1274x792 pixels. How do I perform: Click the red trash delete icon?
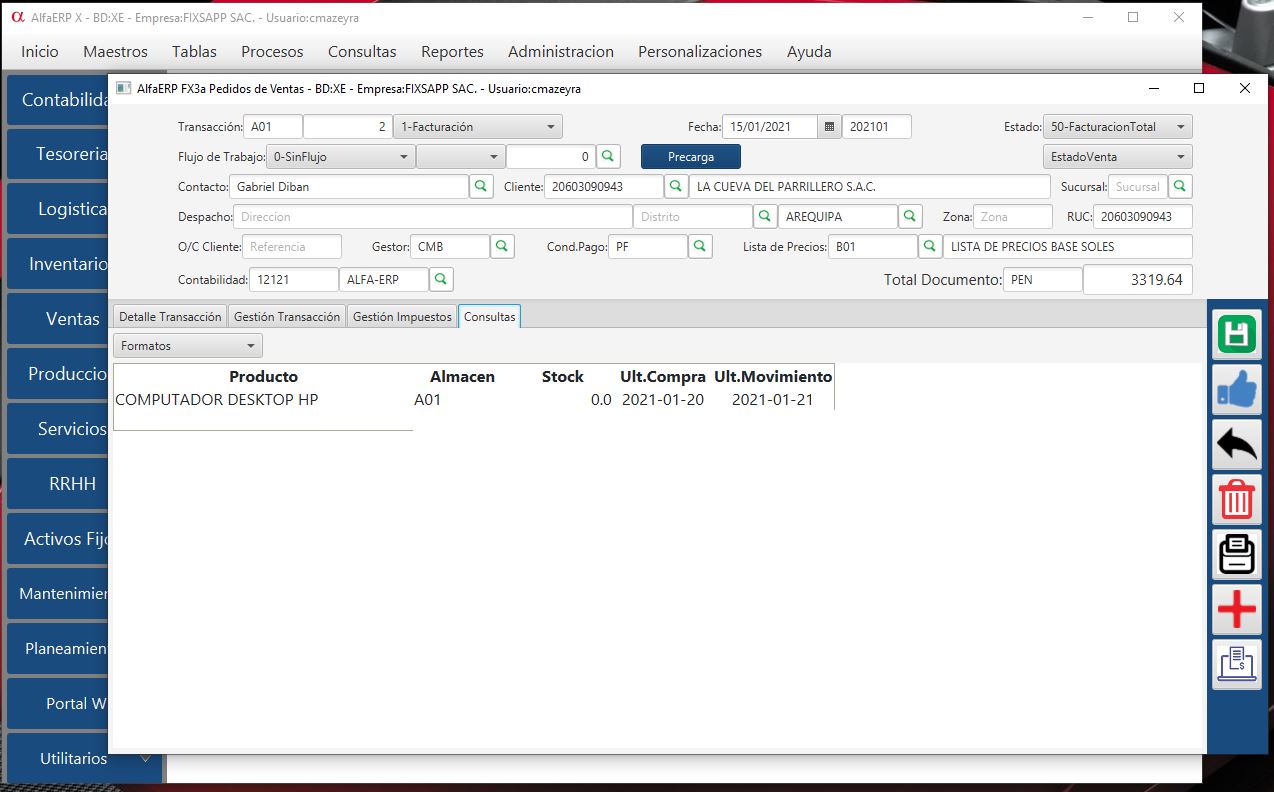1237,499
